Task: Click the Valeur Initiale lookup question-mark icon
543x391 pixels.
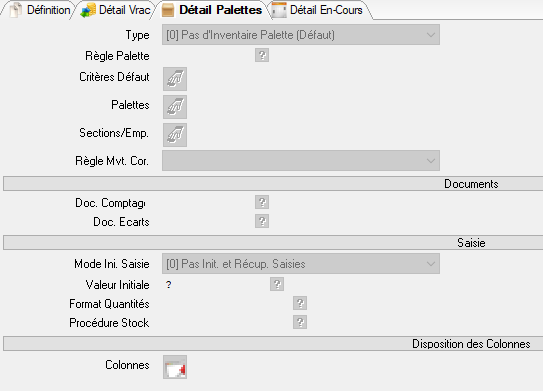Action: (x=277, y=284)
